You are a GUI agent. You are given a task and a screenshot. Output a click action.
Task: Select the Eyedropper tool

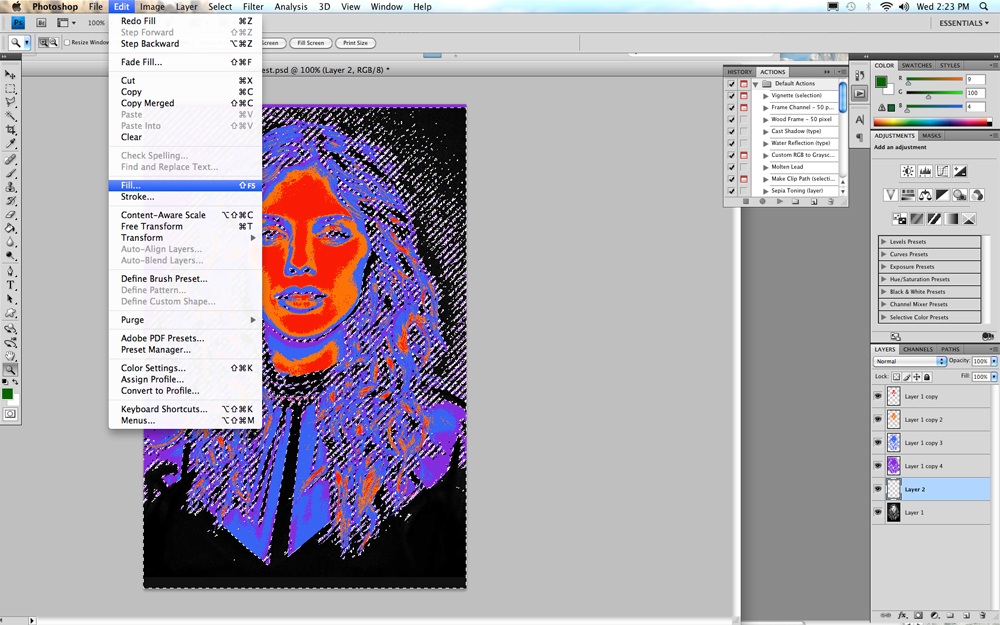[x=10, y=143]
